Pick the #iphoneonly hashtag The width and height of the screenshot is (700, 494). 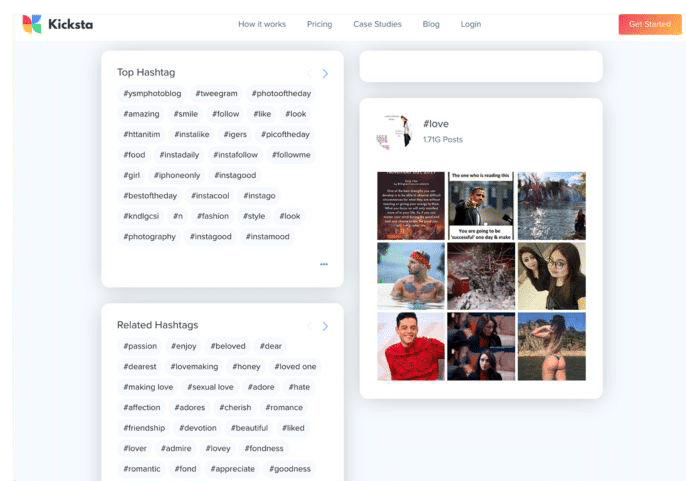(x=177, y=175)
